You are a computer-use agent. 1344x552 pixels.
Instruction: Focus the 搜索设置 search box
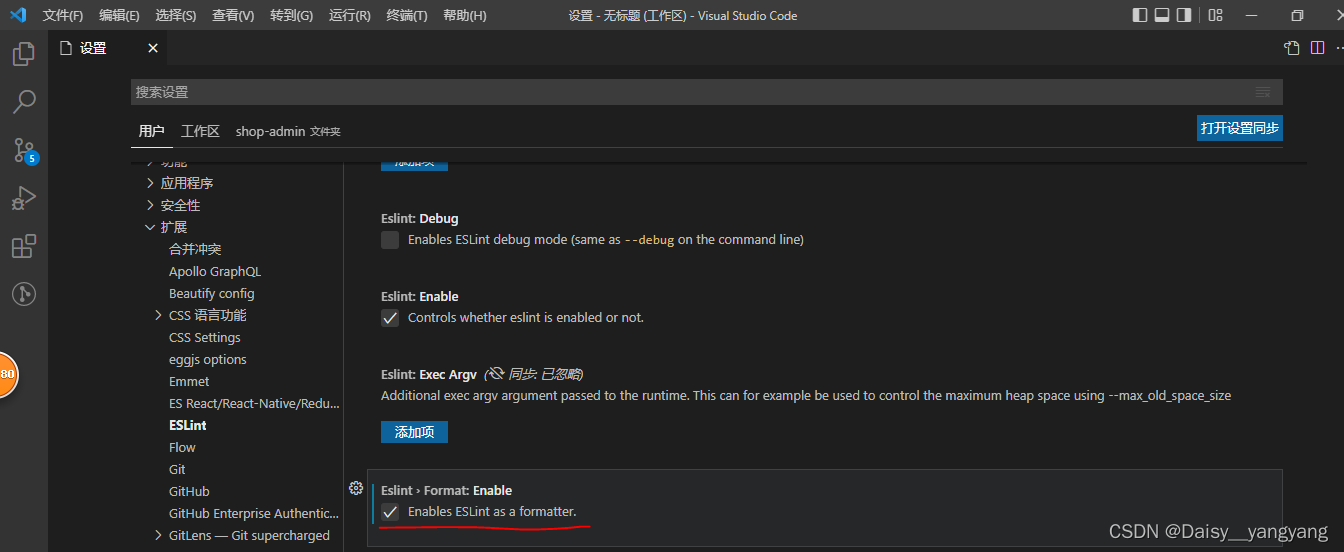coord(706,92)
